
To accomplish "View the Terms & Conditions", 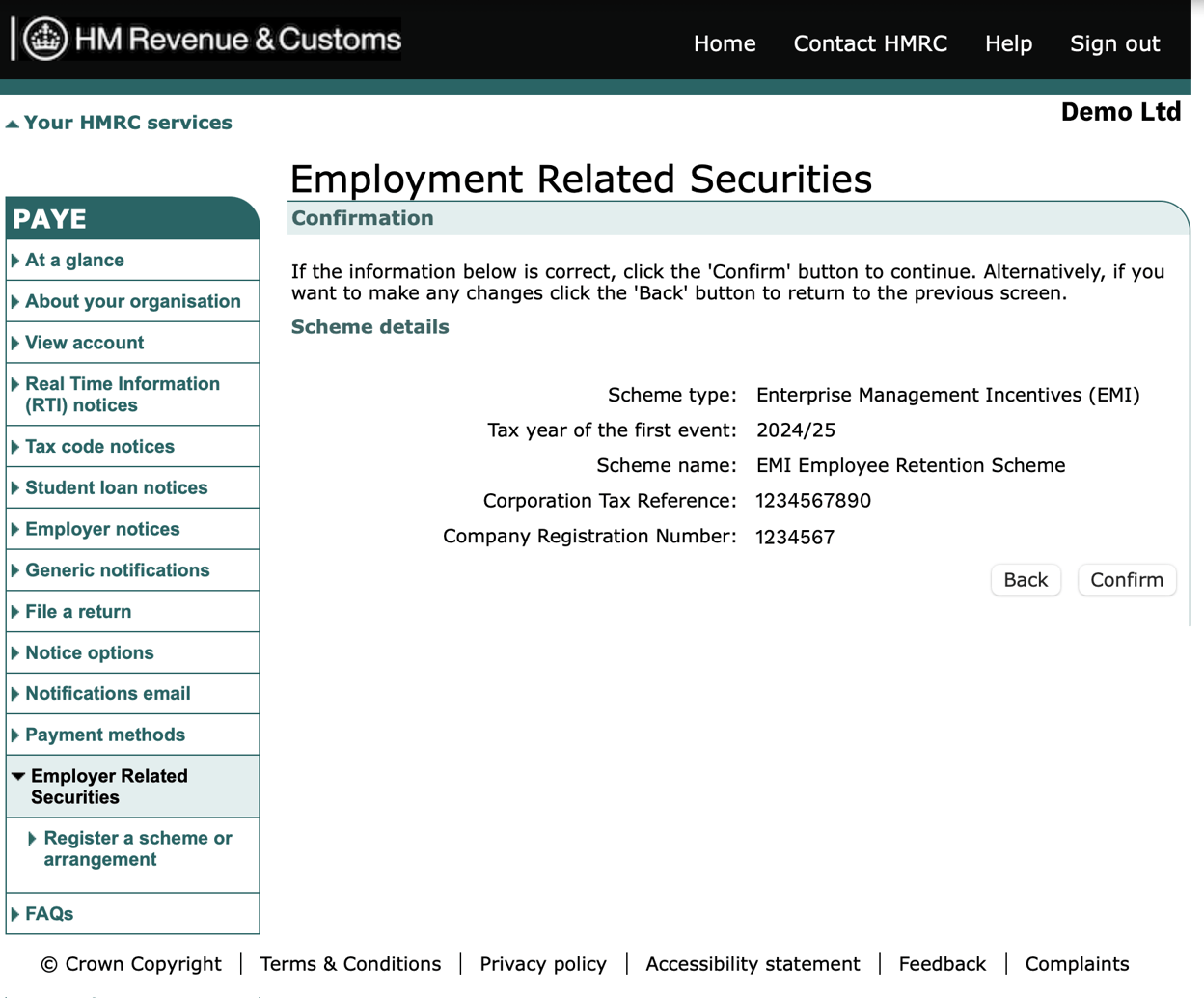I will [x=350, y=963].
